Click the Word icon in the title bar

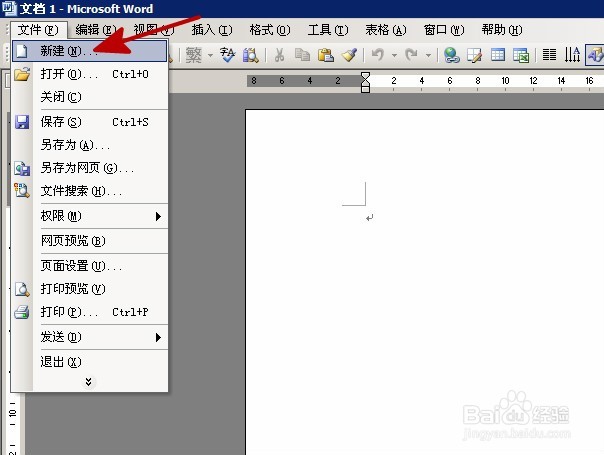tap(8, 8)
